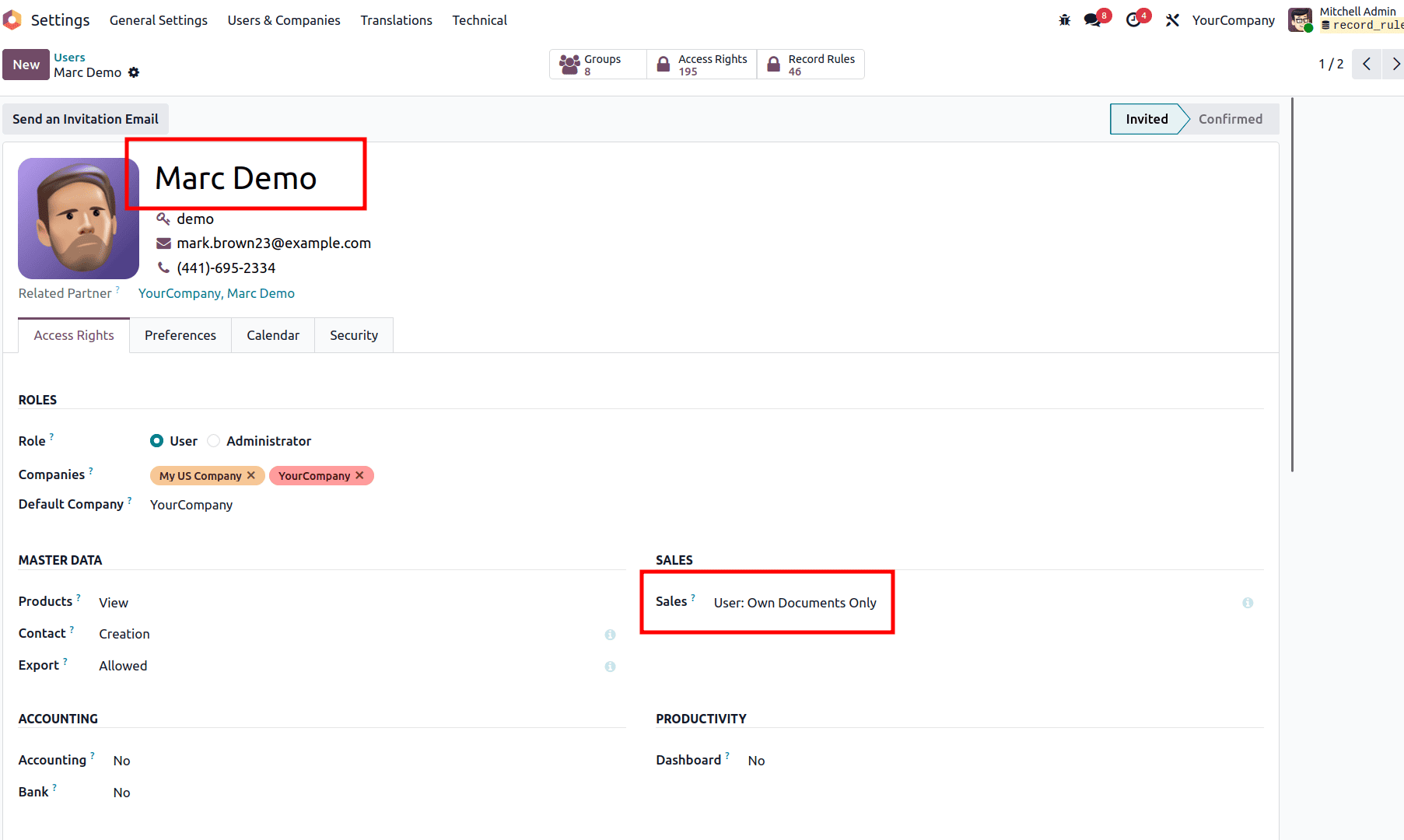The image size is (1404, 840).
Task: Click the login key icon beside demo
Action: click(x=163, y=219)
